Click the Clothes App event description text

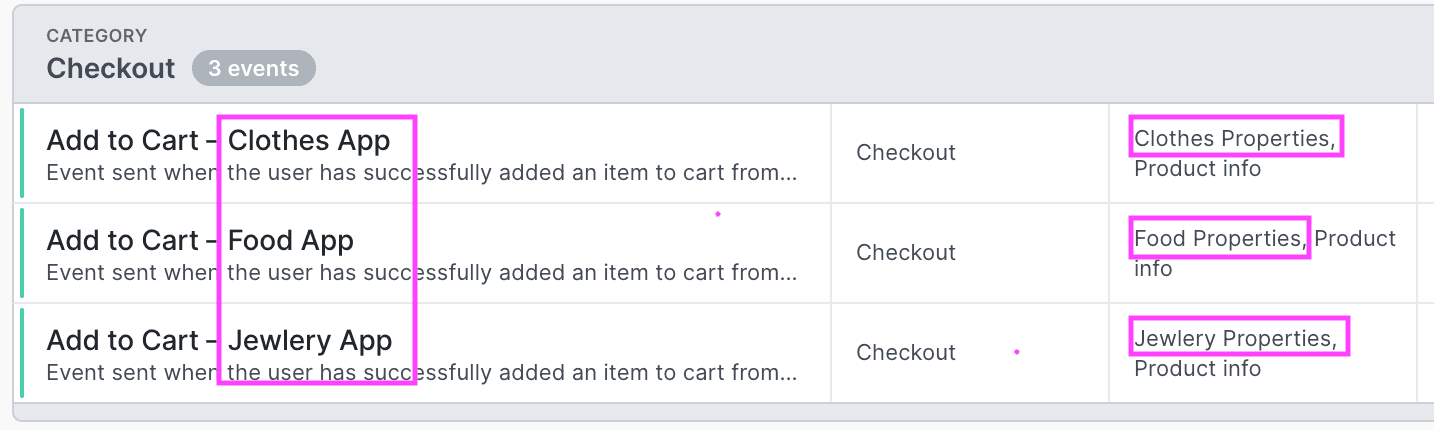click(421, 173)
